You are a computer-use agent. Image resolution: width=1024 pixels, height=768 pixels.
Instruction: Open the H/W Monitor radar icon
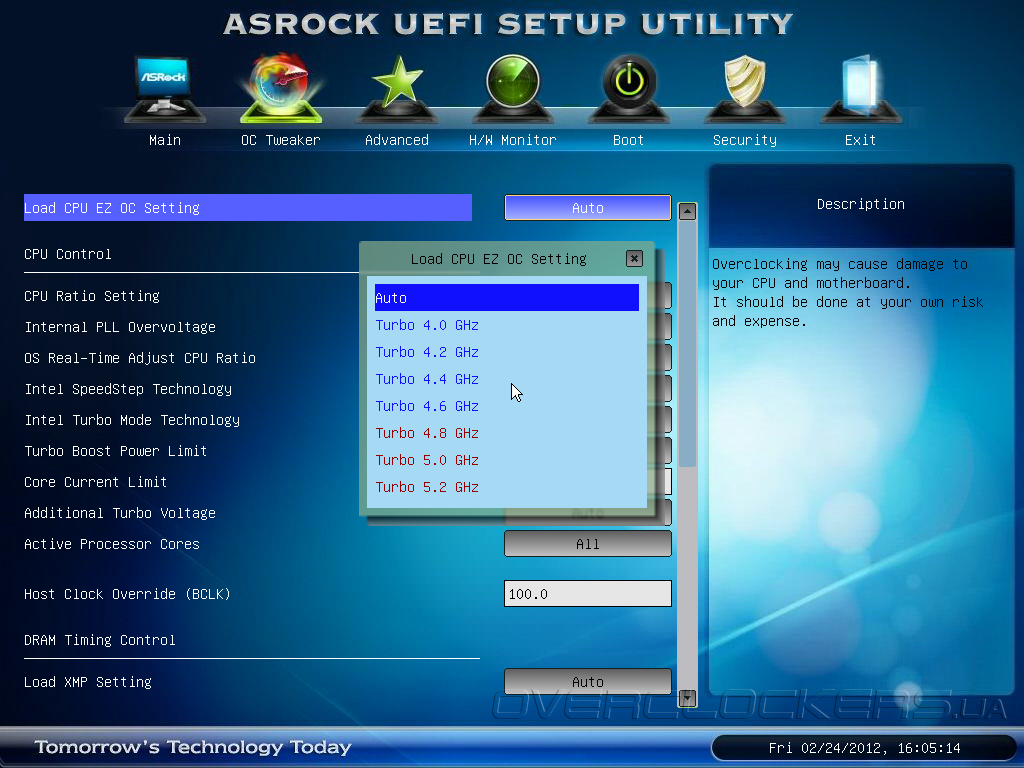click(x=513, y=88)
